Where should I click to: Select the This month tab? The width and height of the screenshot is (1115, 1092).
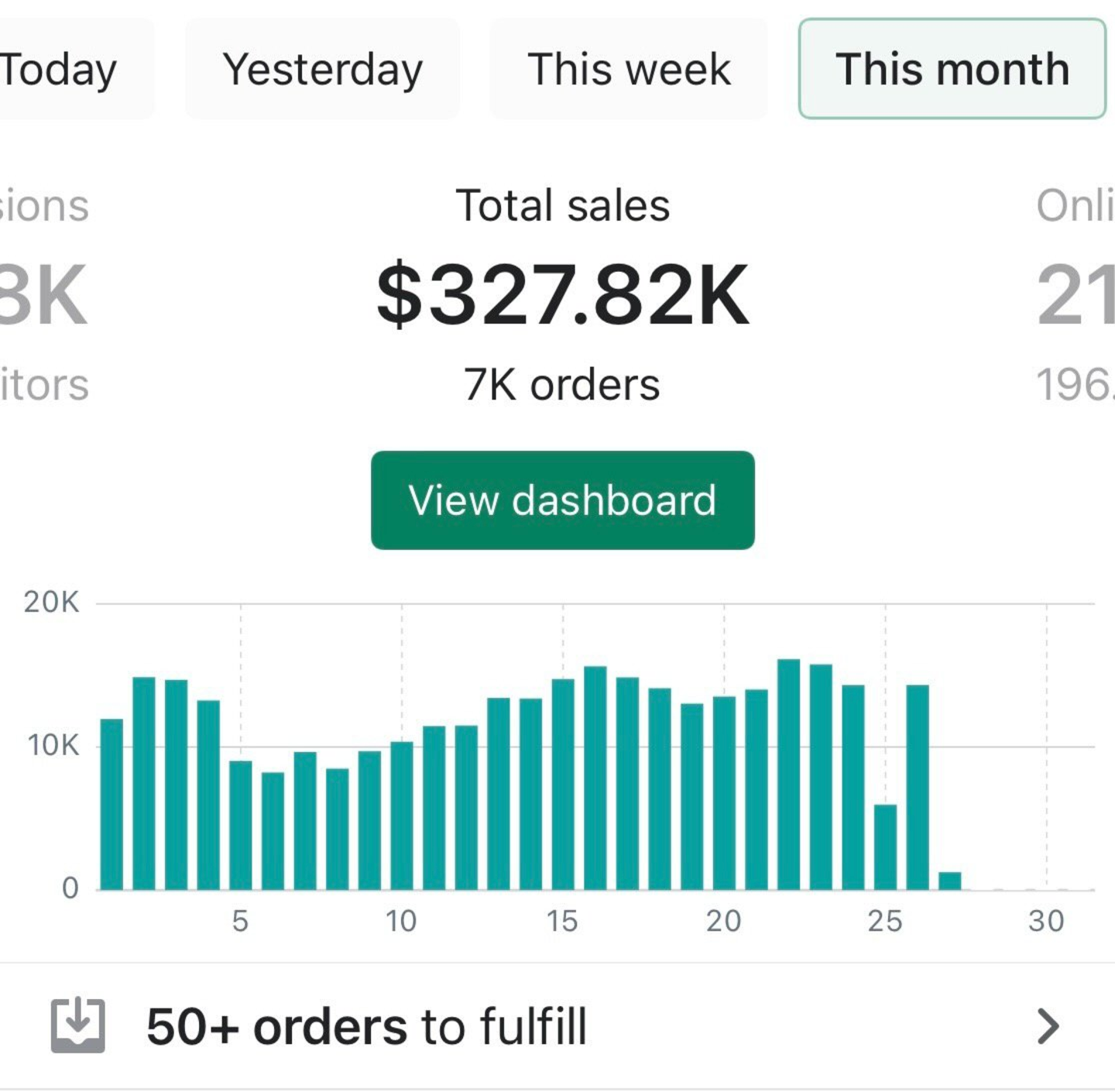952,69
